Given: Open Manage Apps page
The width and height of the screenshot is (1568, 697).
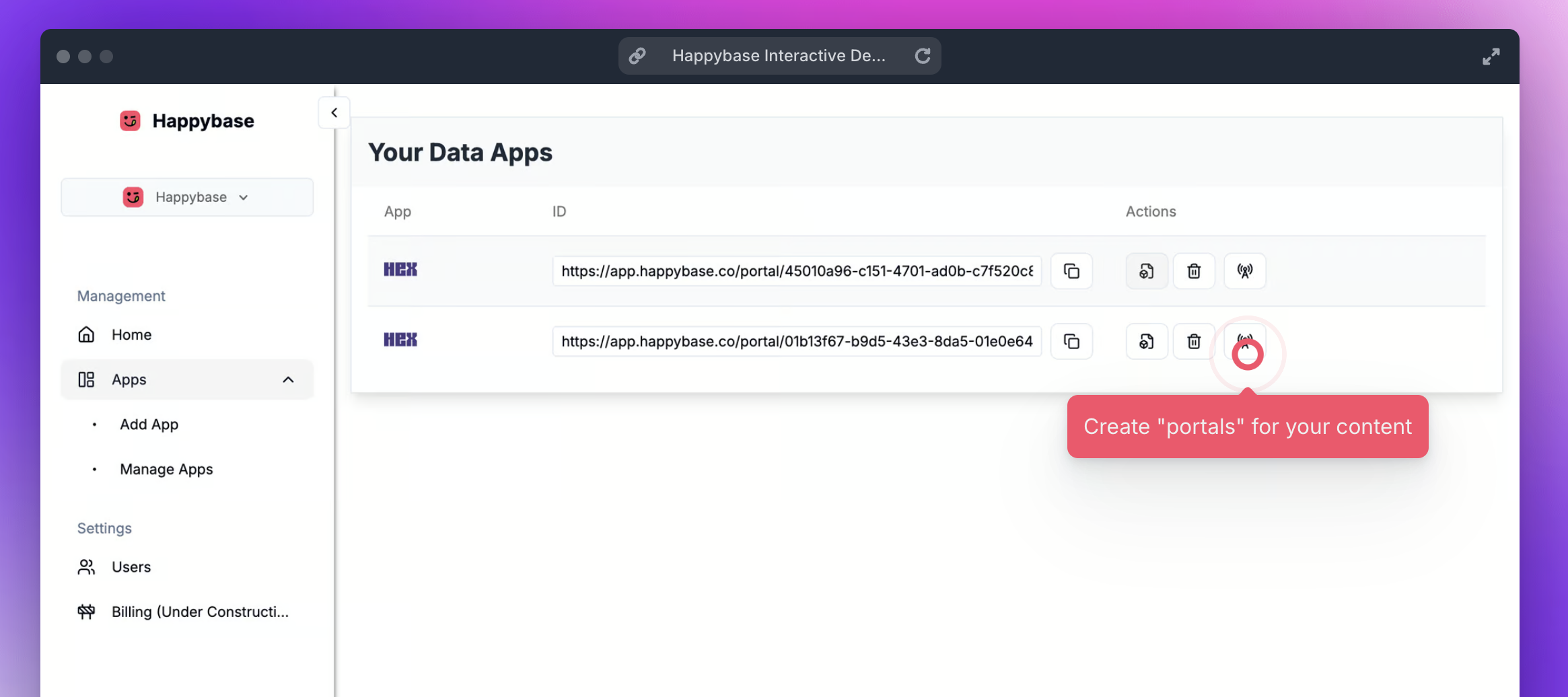Looking at the screenshot, I should click(166, 469).
